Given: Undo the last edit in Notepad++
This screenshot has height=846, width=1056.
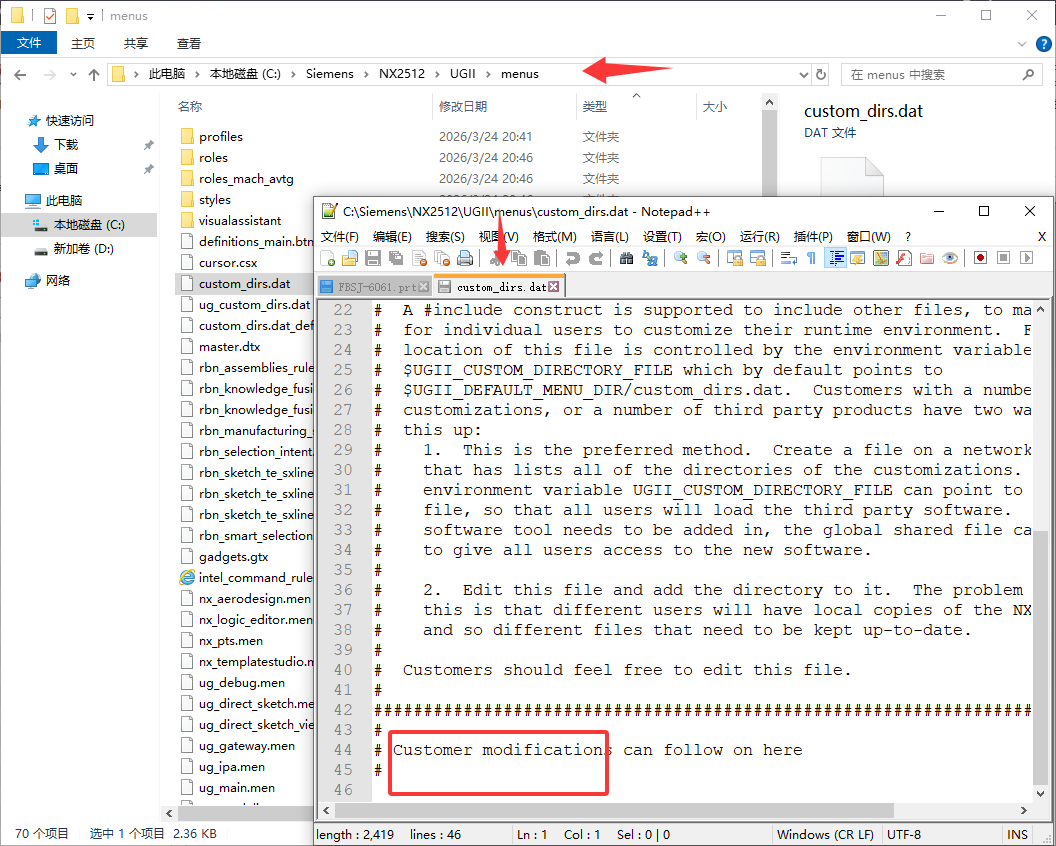Looking at the screenshot, I should point(572,258).
